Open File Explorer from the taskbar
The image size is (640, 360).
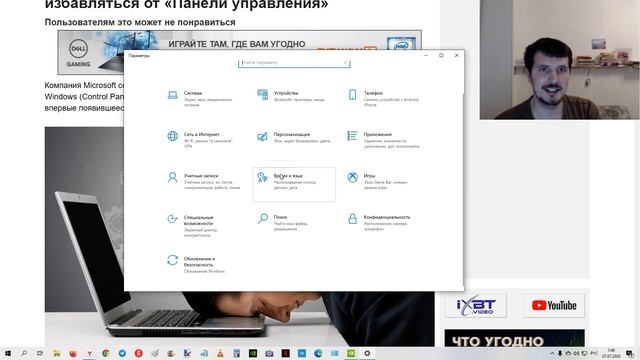coord(56,353)
